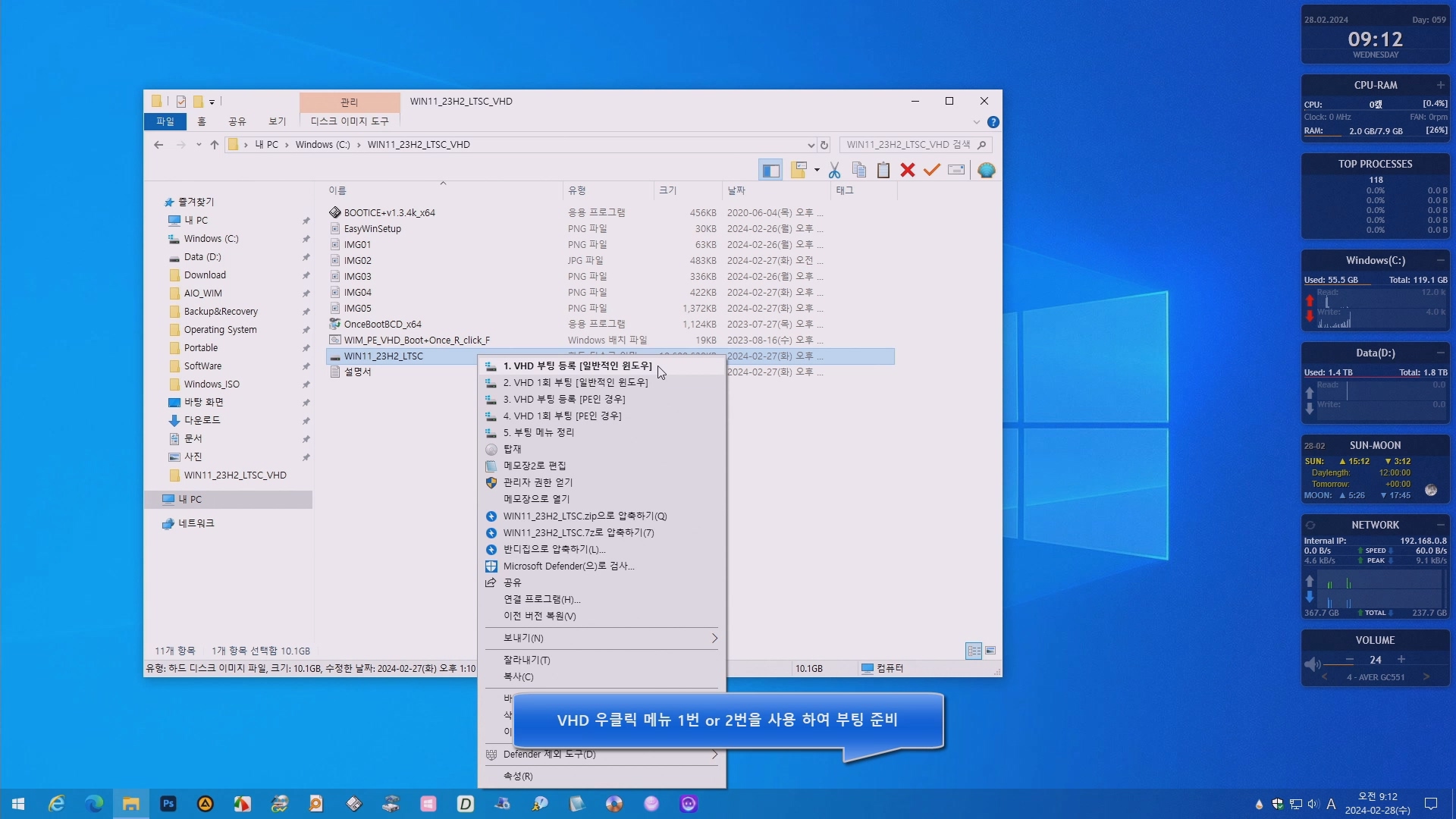The width and height of the screenshot is (1456, 819).
Task: Sort by the 날짜 column header
Action: (x=776, y=191)
